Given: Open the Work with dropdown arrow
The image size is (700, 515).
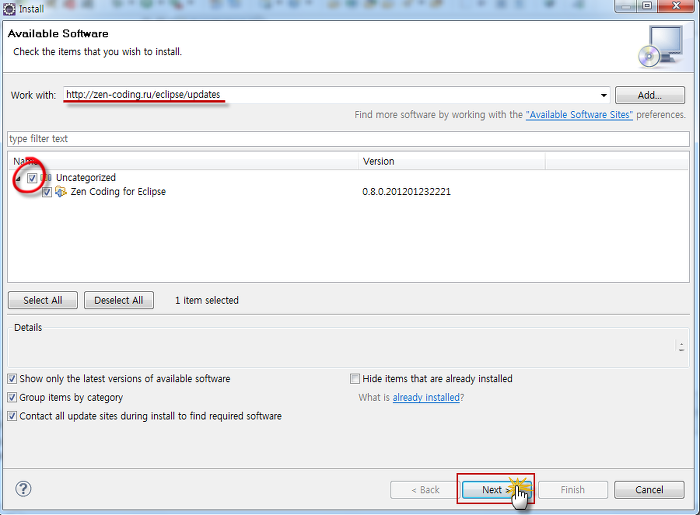Looking at the screenshot, I should pyautogui.click(x=604, y=95).
